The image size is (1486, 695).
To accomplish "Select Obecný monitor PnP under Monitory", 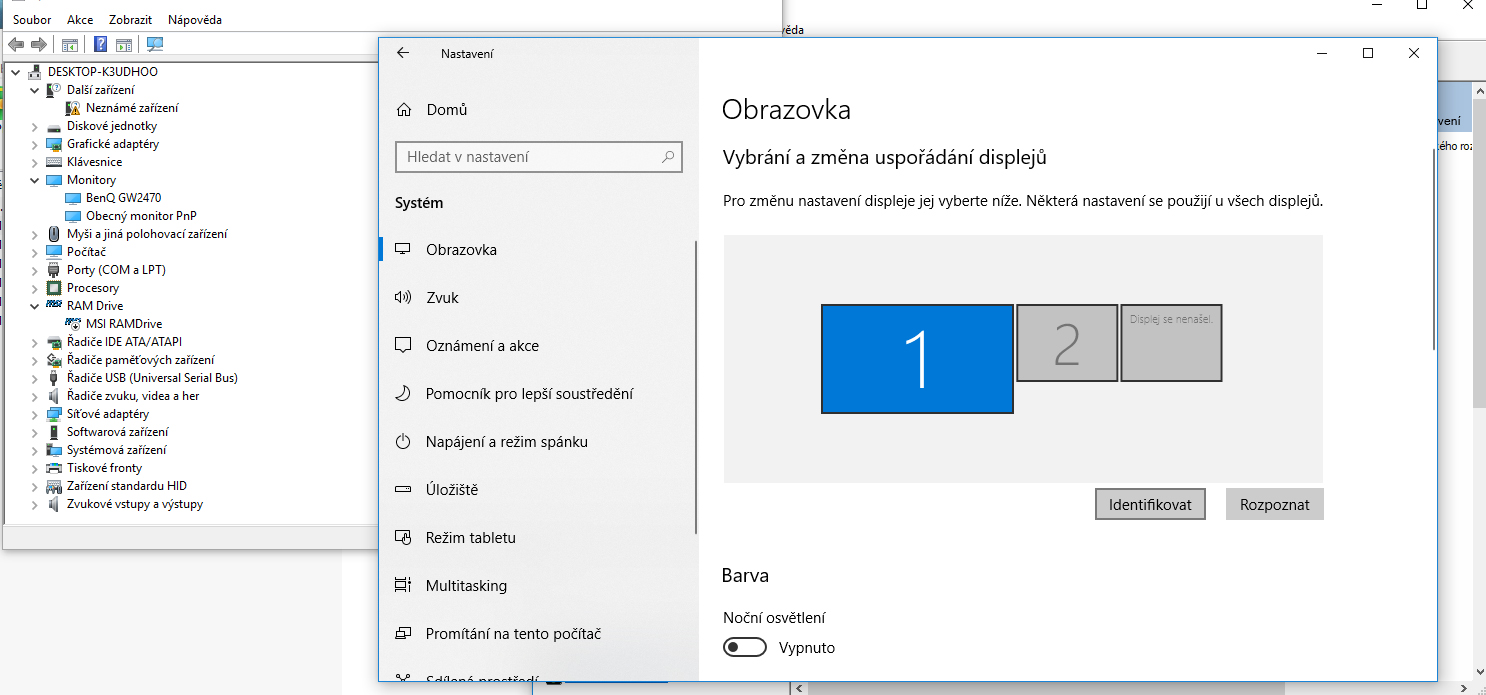I will coord(141,216).
